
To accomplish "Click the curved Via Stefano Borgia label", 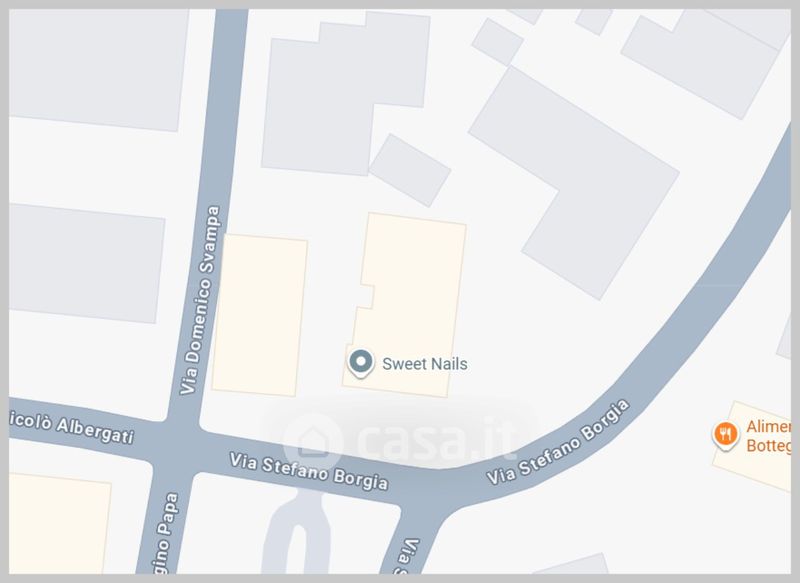I will coord(558,443).
